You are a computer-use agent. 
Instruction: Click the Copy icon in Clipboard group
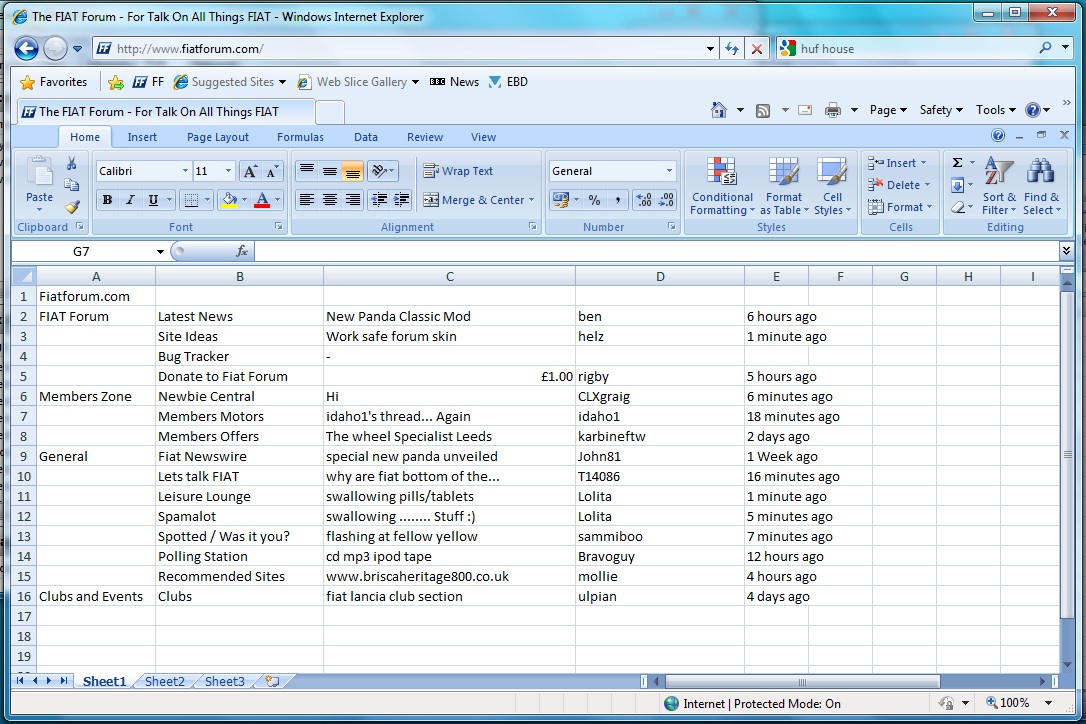71,185
